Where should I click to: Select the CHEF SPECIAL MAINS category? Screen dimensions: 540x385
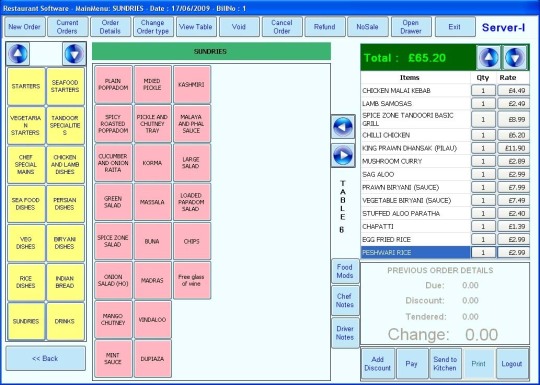pyautogui.click(x=26, y=165)
